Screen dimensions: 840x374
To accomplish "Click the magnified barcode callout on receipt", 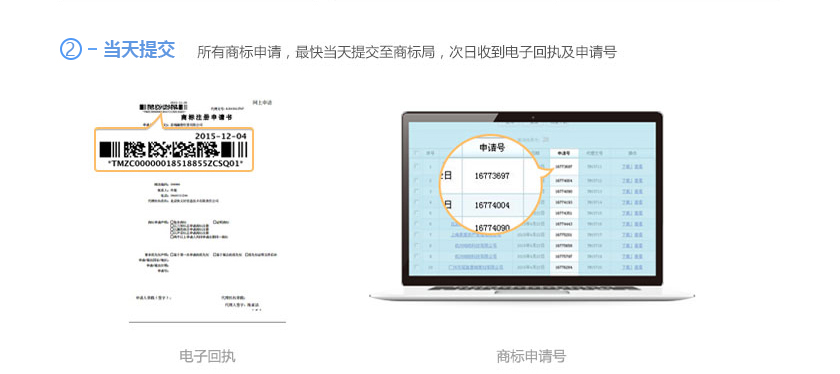I will (x=174, y=149).
